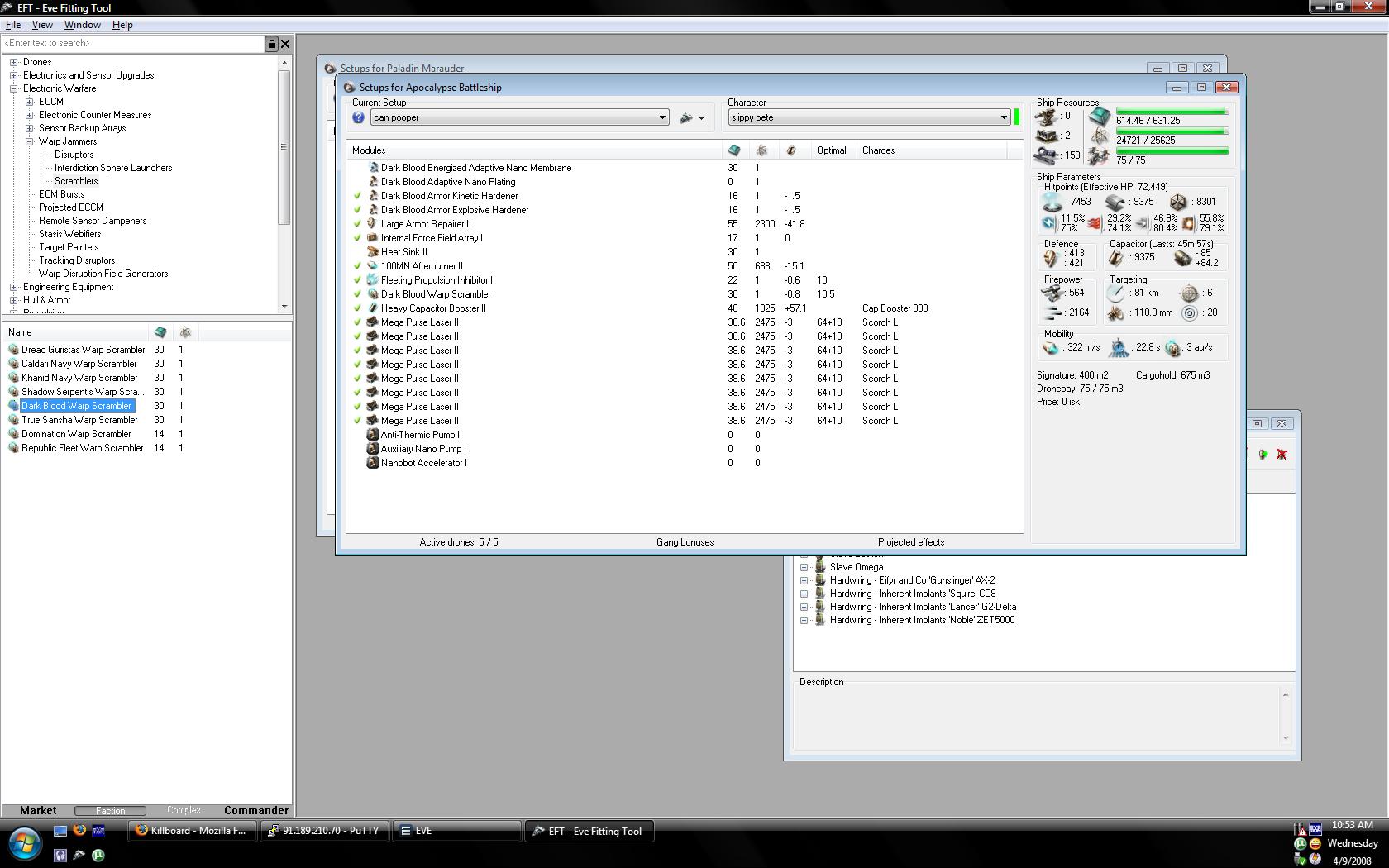Click the max velocity icon beside 322 m/s
The height and width of the screenshot is (868, 1389).
[1051, 348]
